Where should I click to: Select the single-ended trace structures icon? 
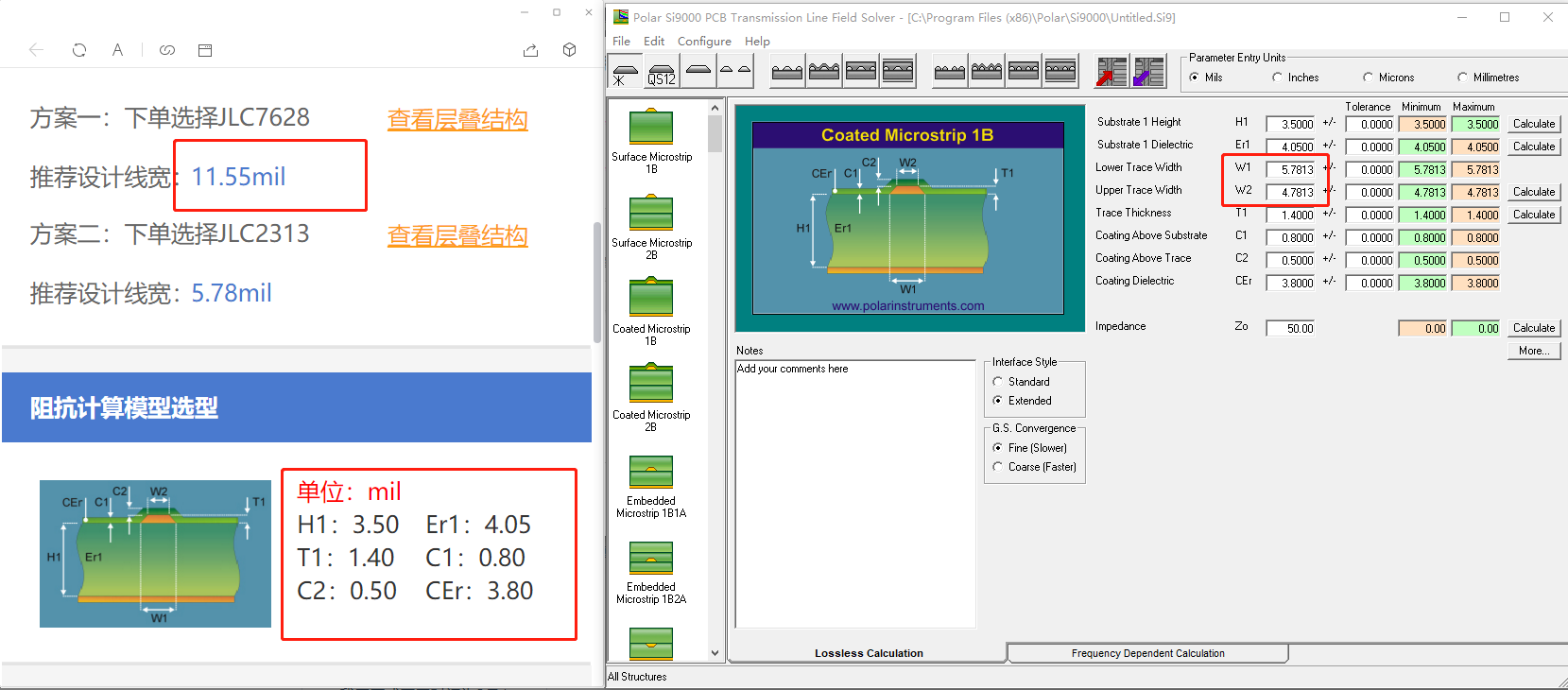coord(698,72)
